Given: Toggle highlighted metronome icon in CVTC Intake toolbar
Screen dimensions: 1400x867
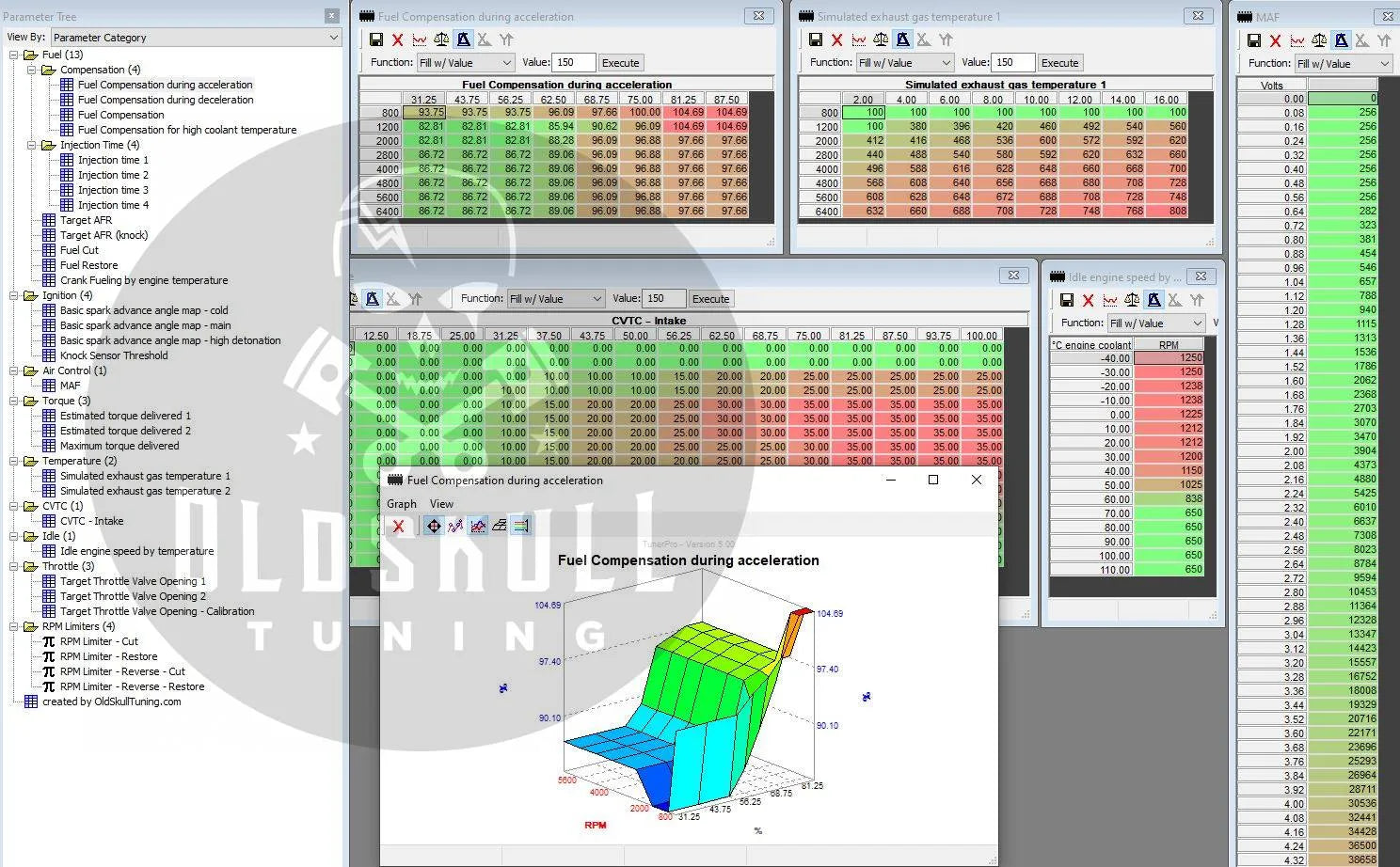Looking at the screenshot, I should pos(373,299).
